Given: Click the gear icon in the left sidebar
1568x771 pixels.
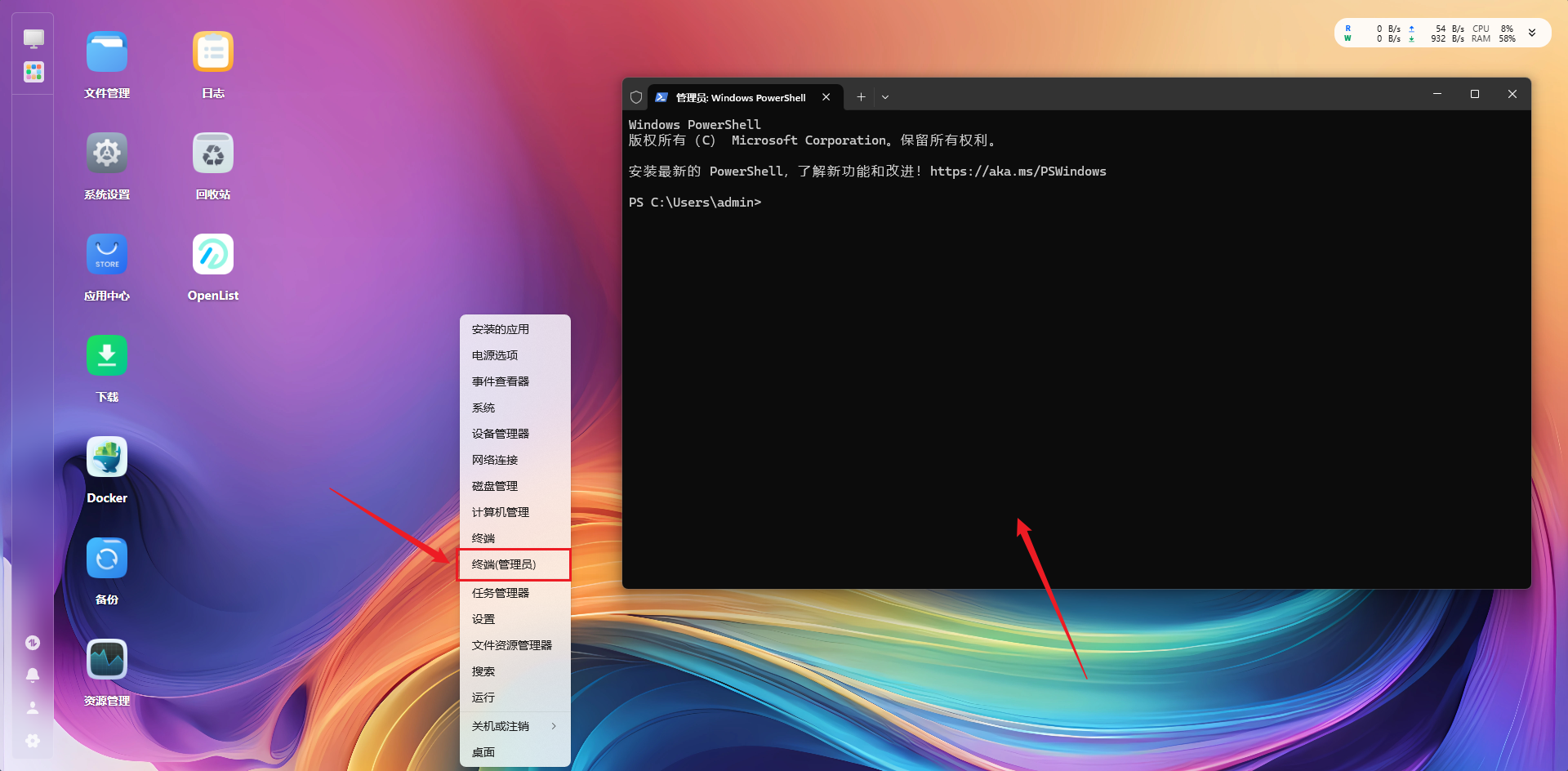Looking at the screenshot, I should pos(33,741).
